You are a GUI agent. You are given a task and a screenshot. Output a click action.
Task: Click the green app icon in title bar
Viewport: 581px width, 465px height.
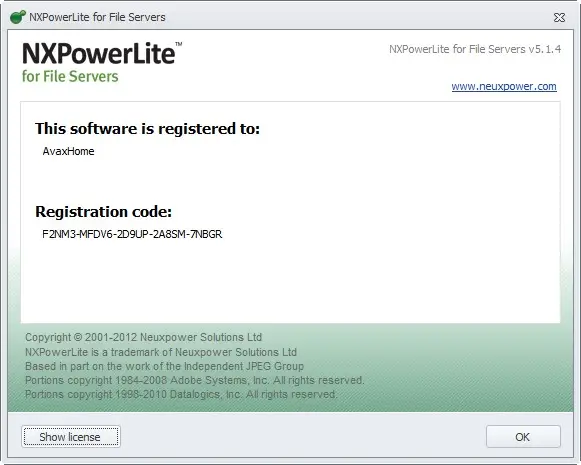click(x=17, y=17)
